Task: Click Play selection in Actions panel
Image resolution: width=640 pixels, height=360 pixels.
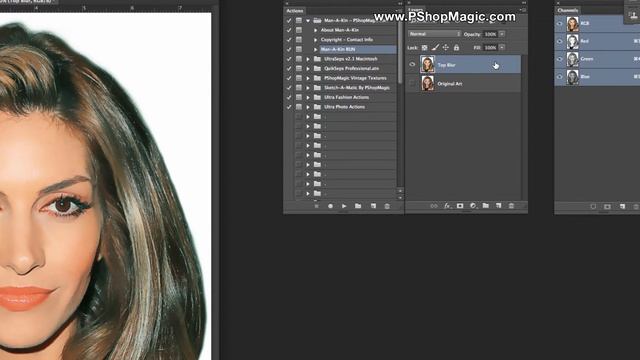Action: pyautogui.click(x=344, y=206)
